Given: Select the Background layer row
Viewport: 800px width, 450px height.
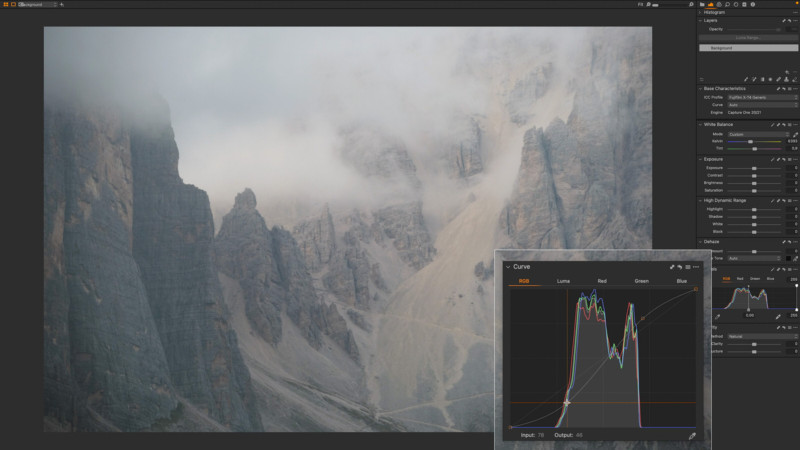Looking at the screenshot, I should coord(748,48).
